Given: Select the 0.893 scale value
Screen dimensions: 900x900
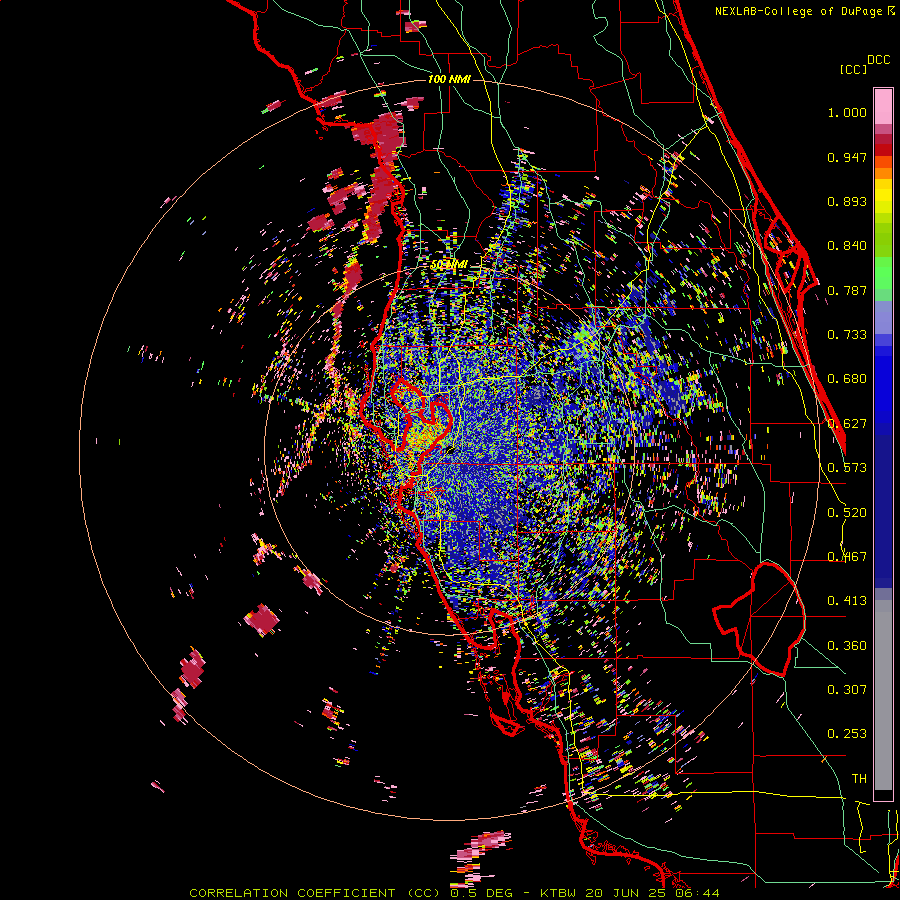Looking at the screenshot, I should coord(847,201).
